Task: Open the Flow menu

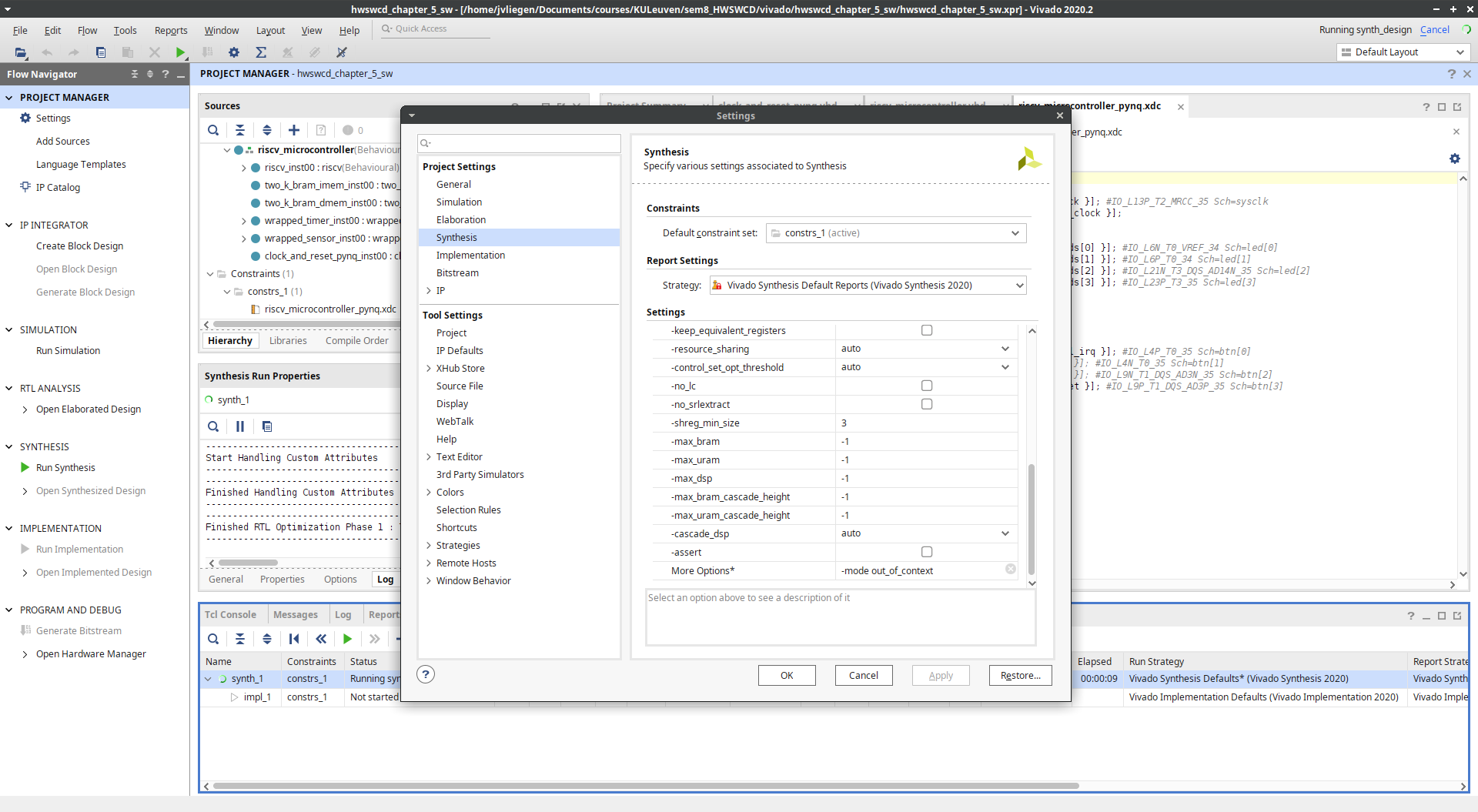Action: coord(87,30)
